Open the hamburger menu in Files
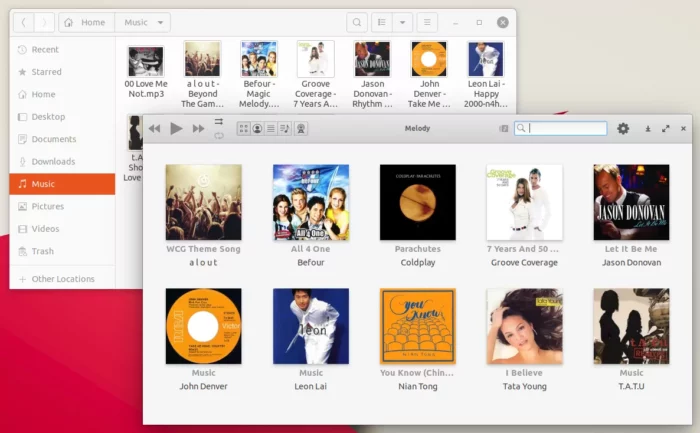Screen dimensions: 700x433 [x=427, y=22]
